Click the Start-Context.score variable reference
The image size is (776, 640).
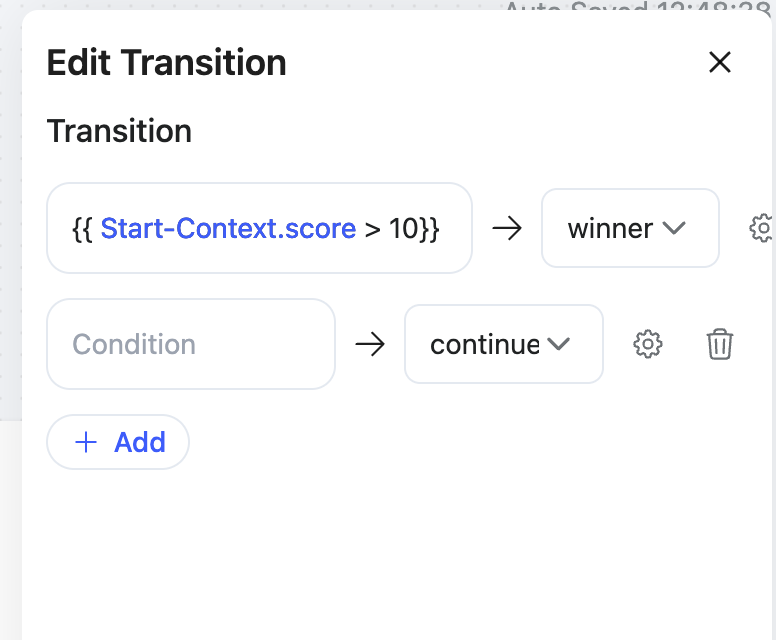(x=228, y=229)
